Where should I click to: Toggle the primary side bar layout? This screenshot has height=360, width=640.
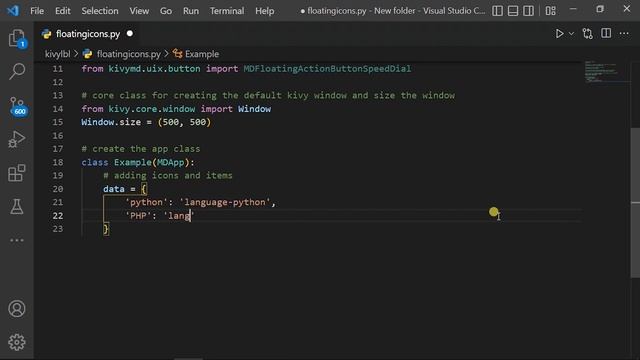click(x=497, y=11)
